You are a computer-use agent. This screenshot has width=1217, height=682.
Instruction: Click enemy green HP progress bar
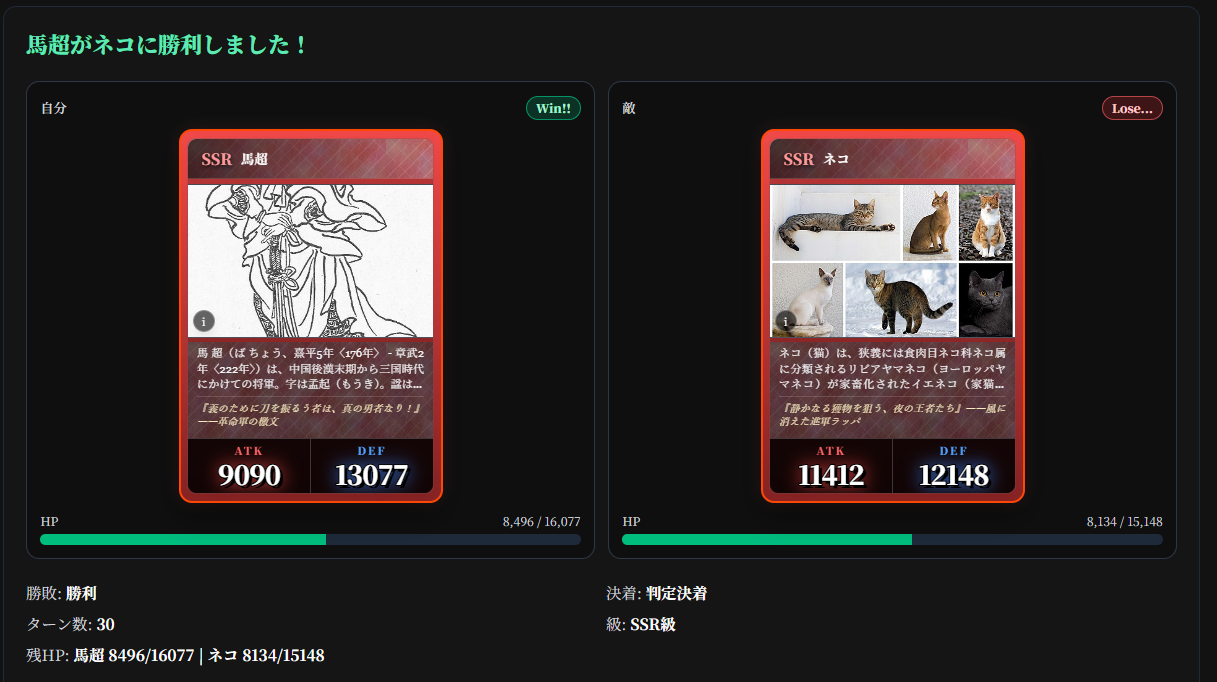click(892, 540)
